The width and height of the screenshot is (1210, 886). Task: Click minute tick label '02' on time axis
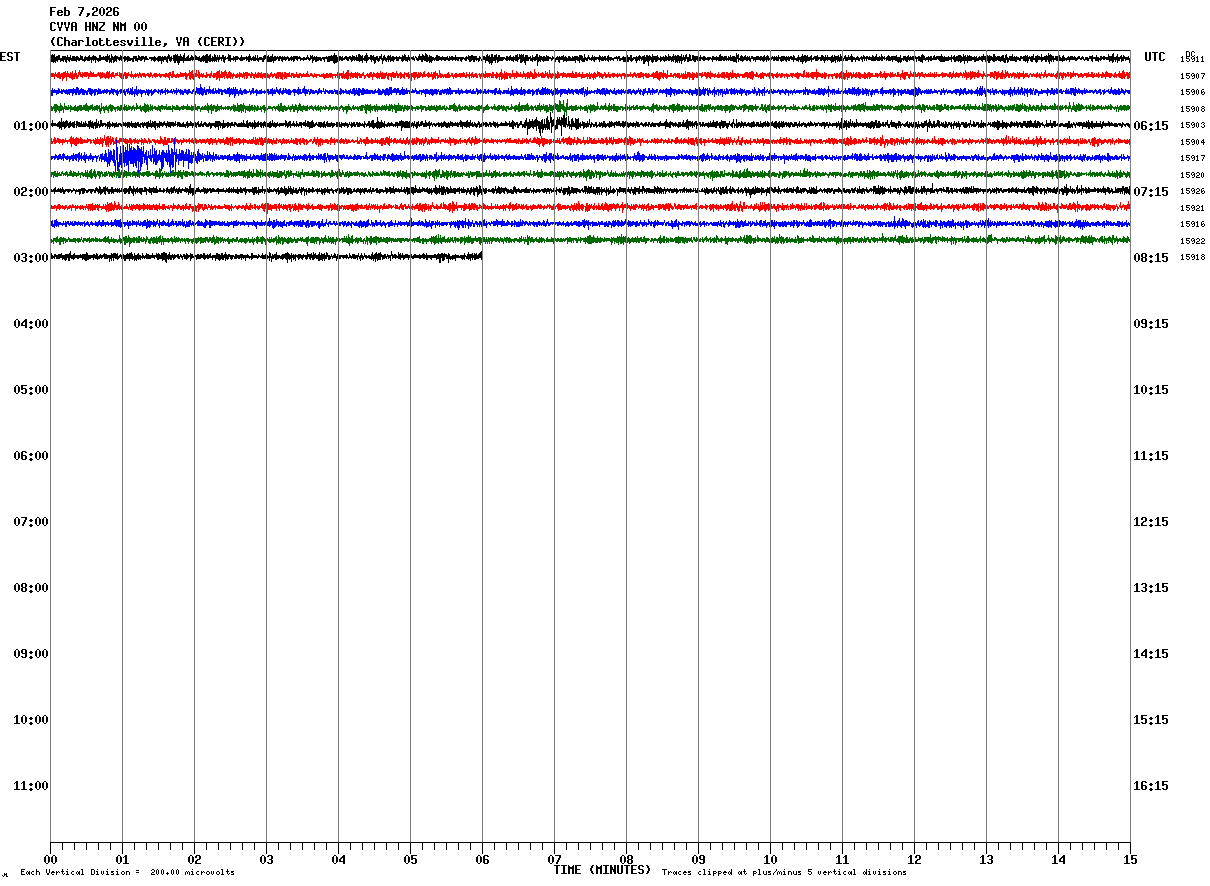click(194, 860)
